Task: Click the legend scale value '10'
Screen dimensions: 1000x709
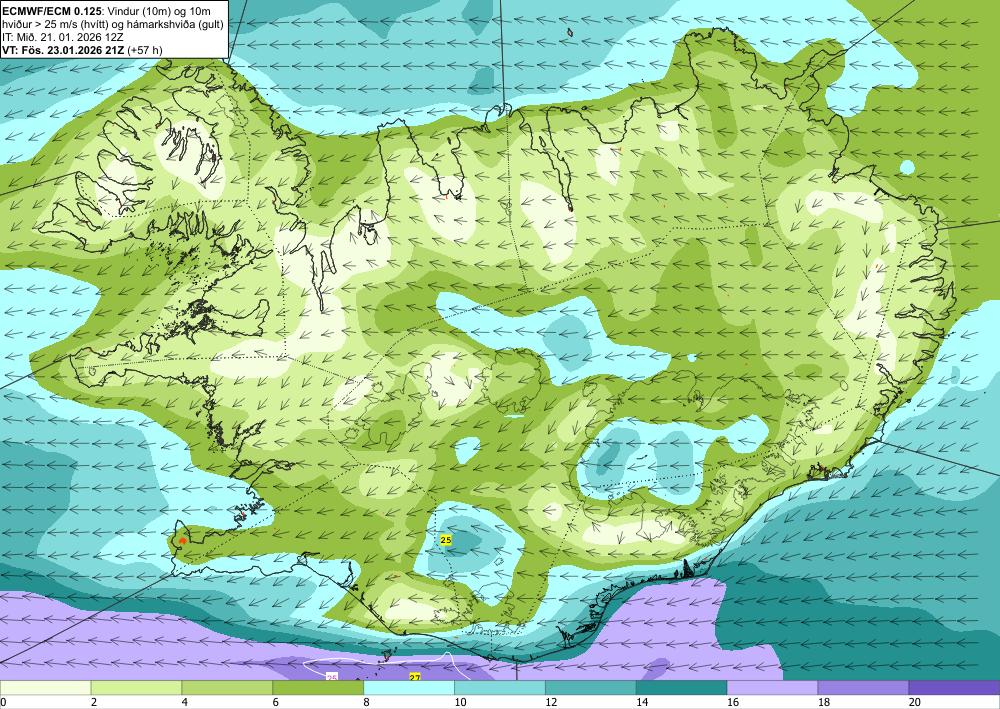Action: click(x=460, y=703)
